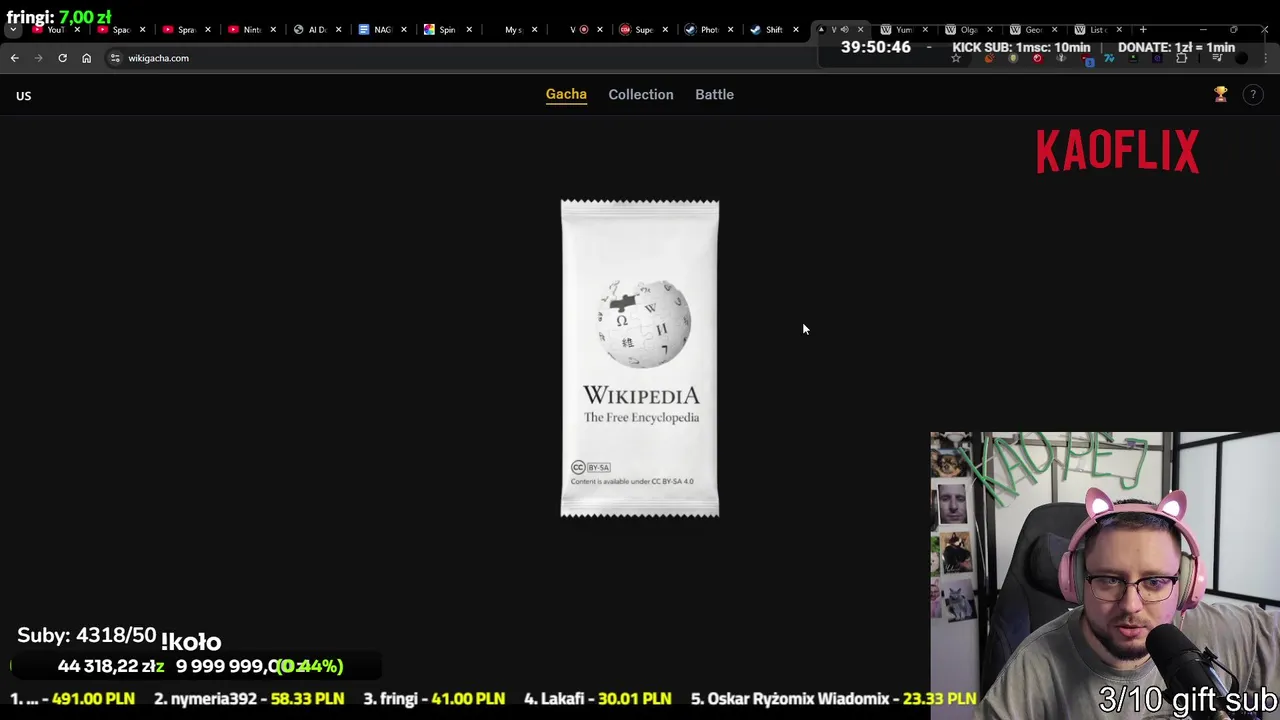1280x720 pixels.
Task: Open the media control toolbar icon
Action: click(x=1217, y=59)
